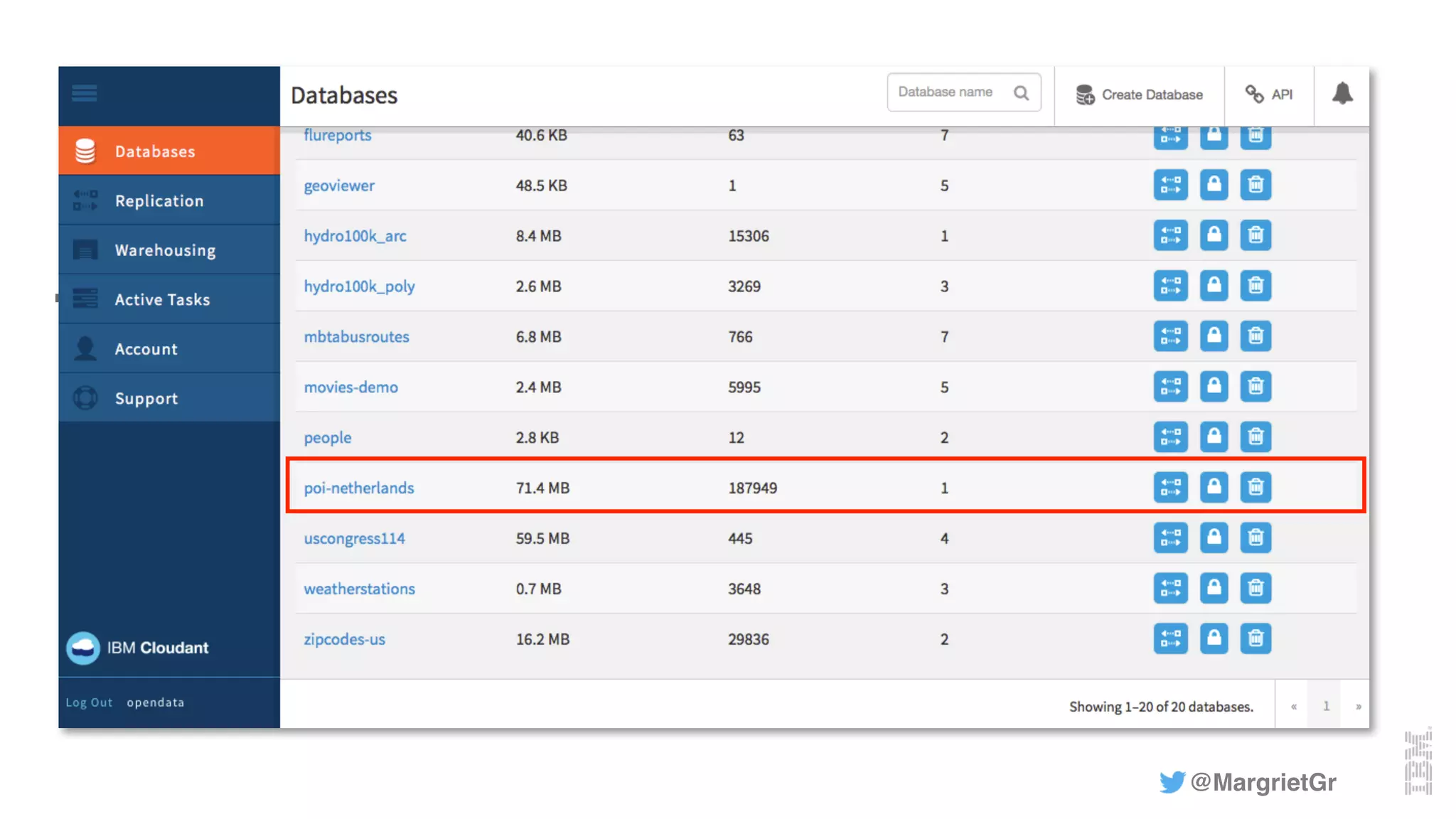Open the API button in header
This screenshot has height=819, width=1456.
[1269, 95]
